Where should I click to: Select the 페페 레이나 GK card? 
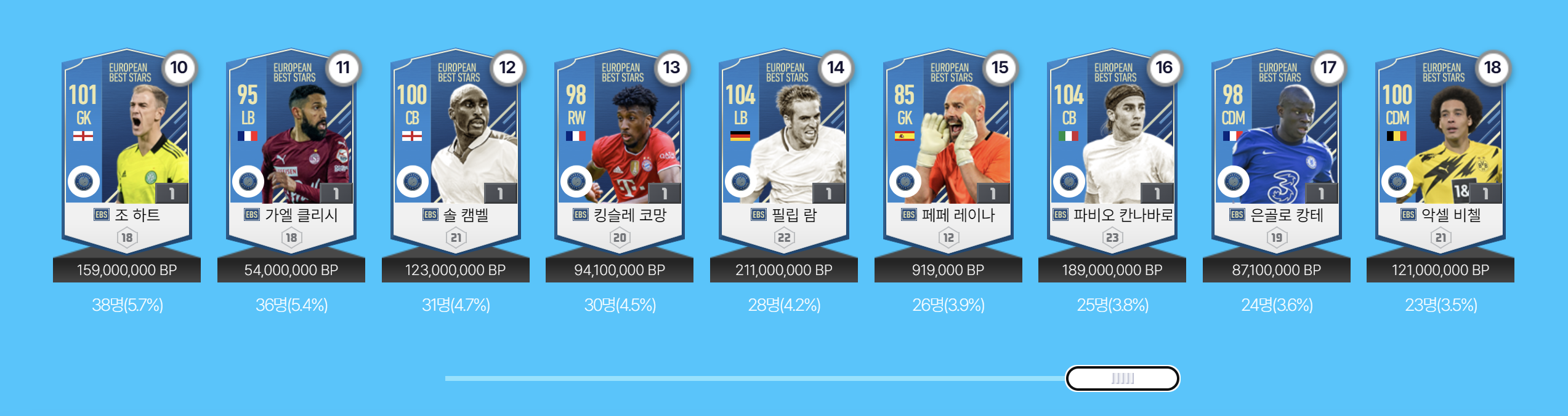coord(948,151)
